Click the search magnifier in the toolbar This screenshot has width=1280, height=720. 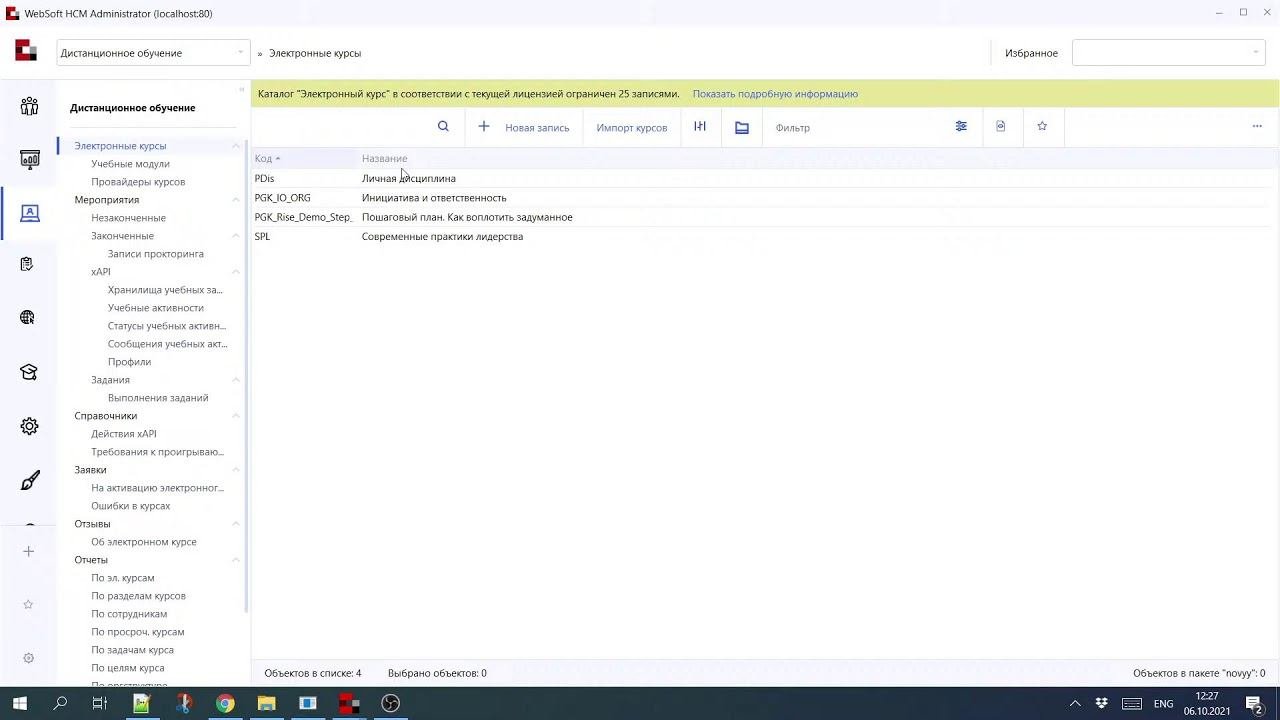pos(443,126)
